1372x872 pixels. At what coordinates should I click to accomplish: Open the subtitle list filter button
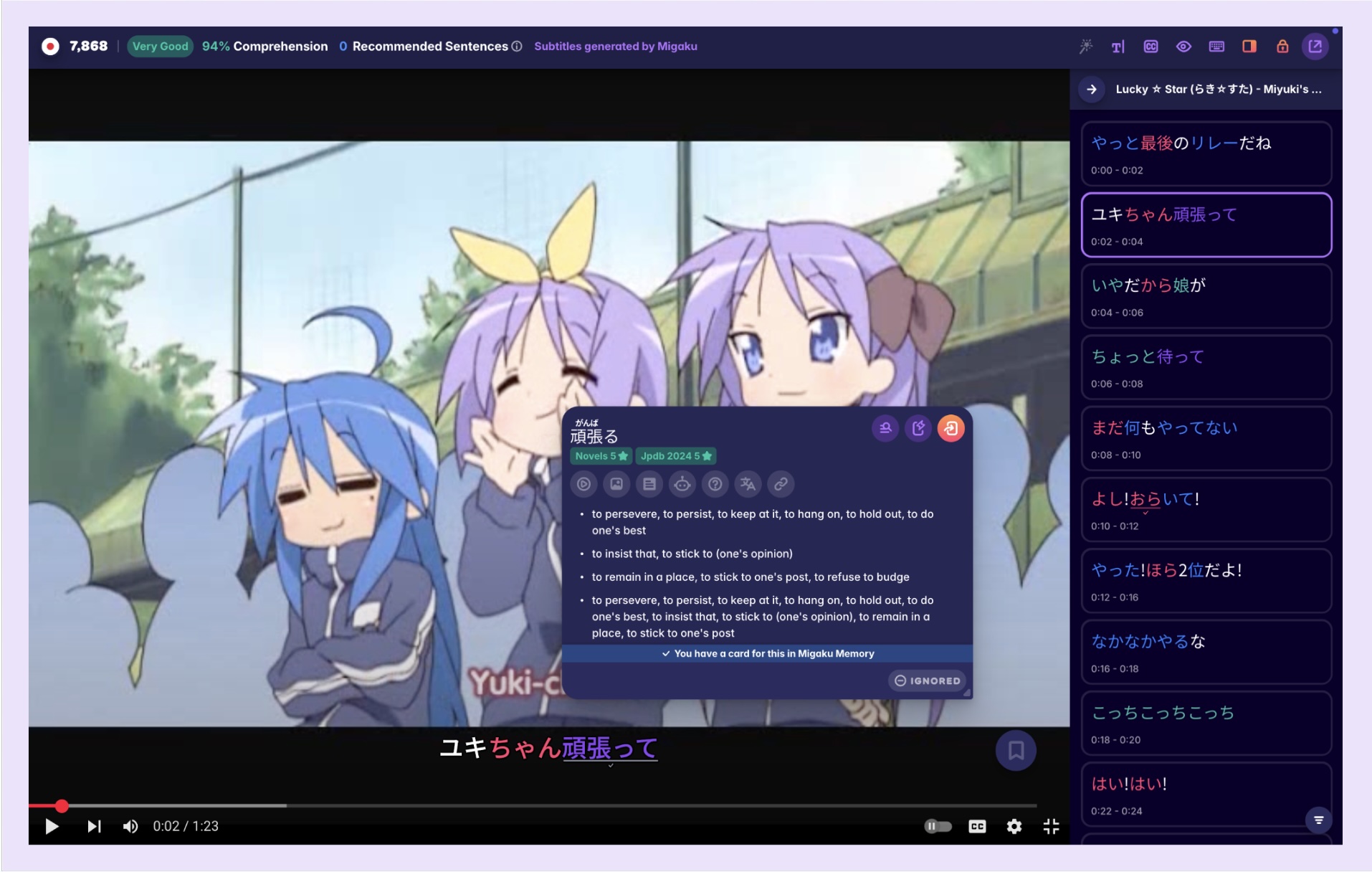pyautogui.click(x=1318, y=820)
